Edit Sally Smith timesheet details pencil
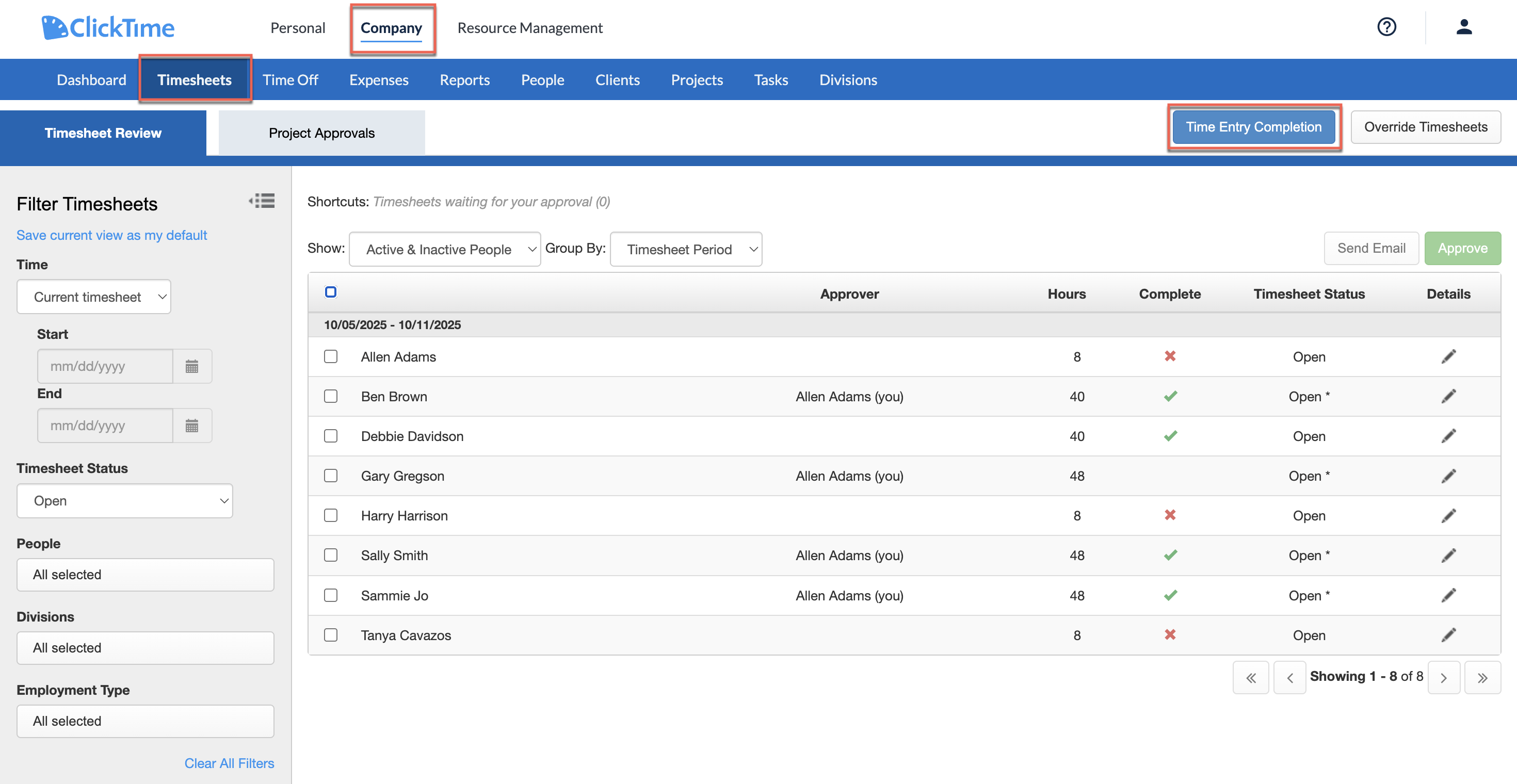 pyautogui.click(x=1449, y=555)
